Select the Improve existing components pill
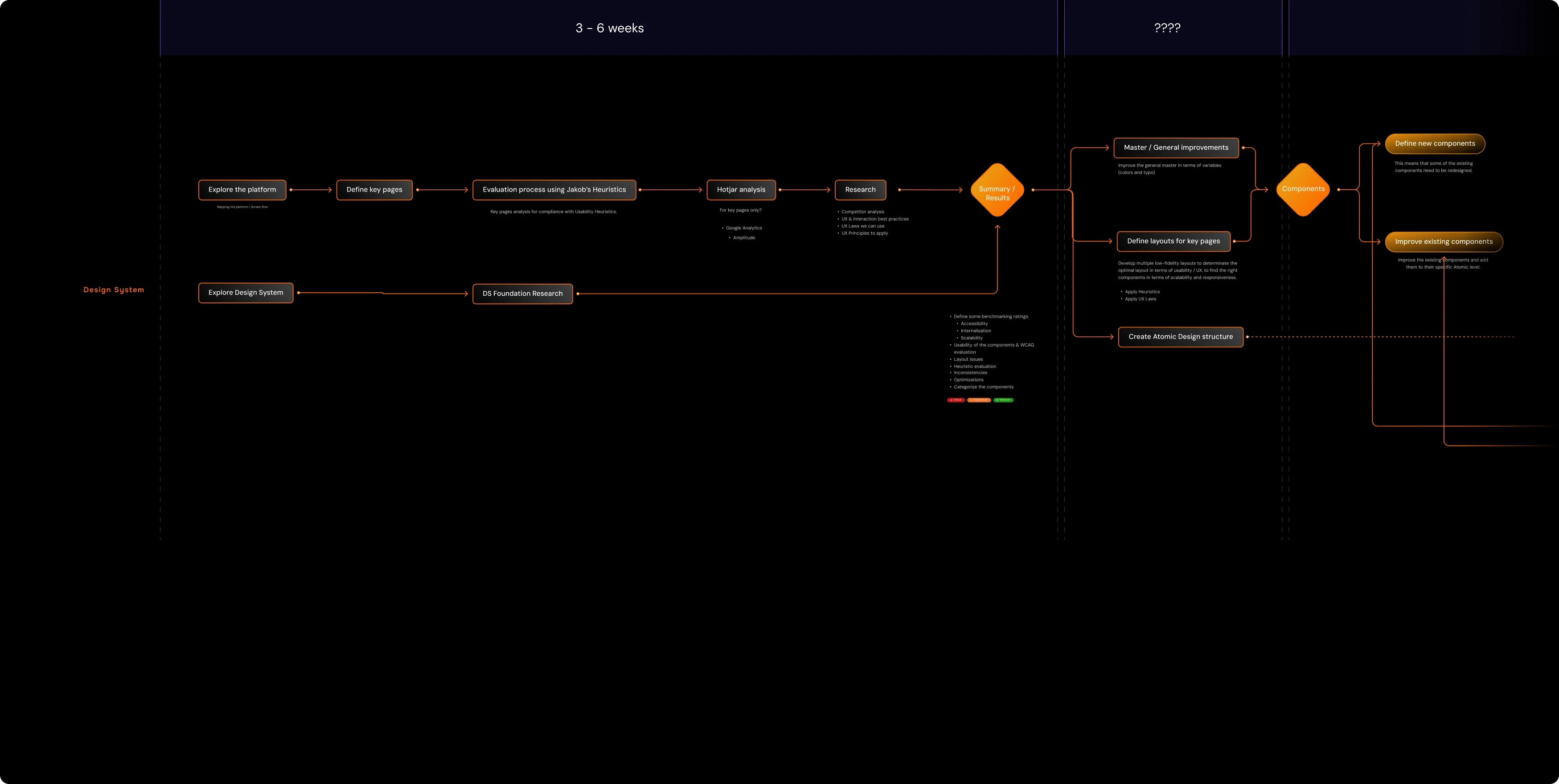 click(x=1444, y=242)
